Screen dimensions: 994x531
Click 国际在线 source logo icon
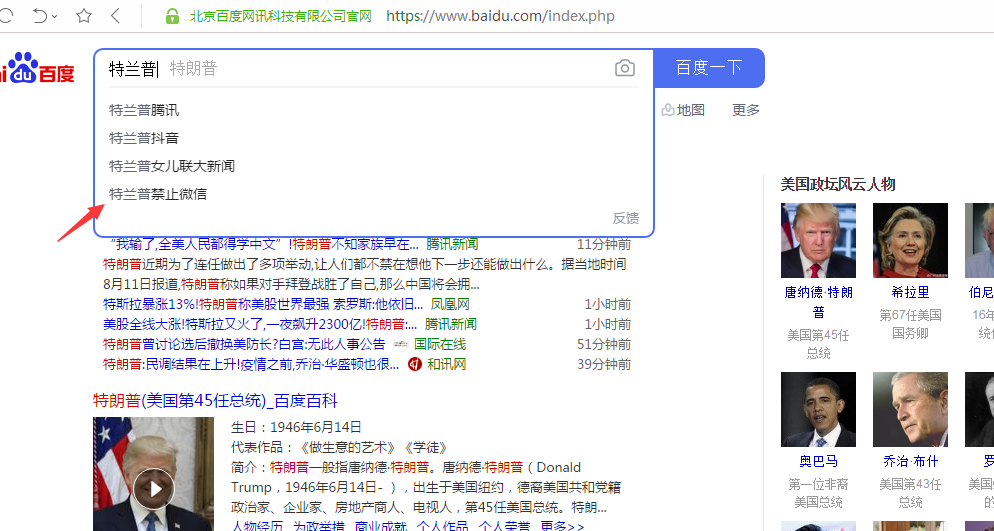[x=401, y=345]
